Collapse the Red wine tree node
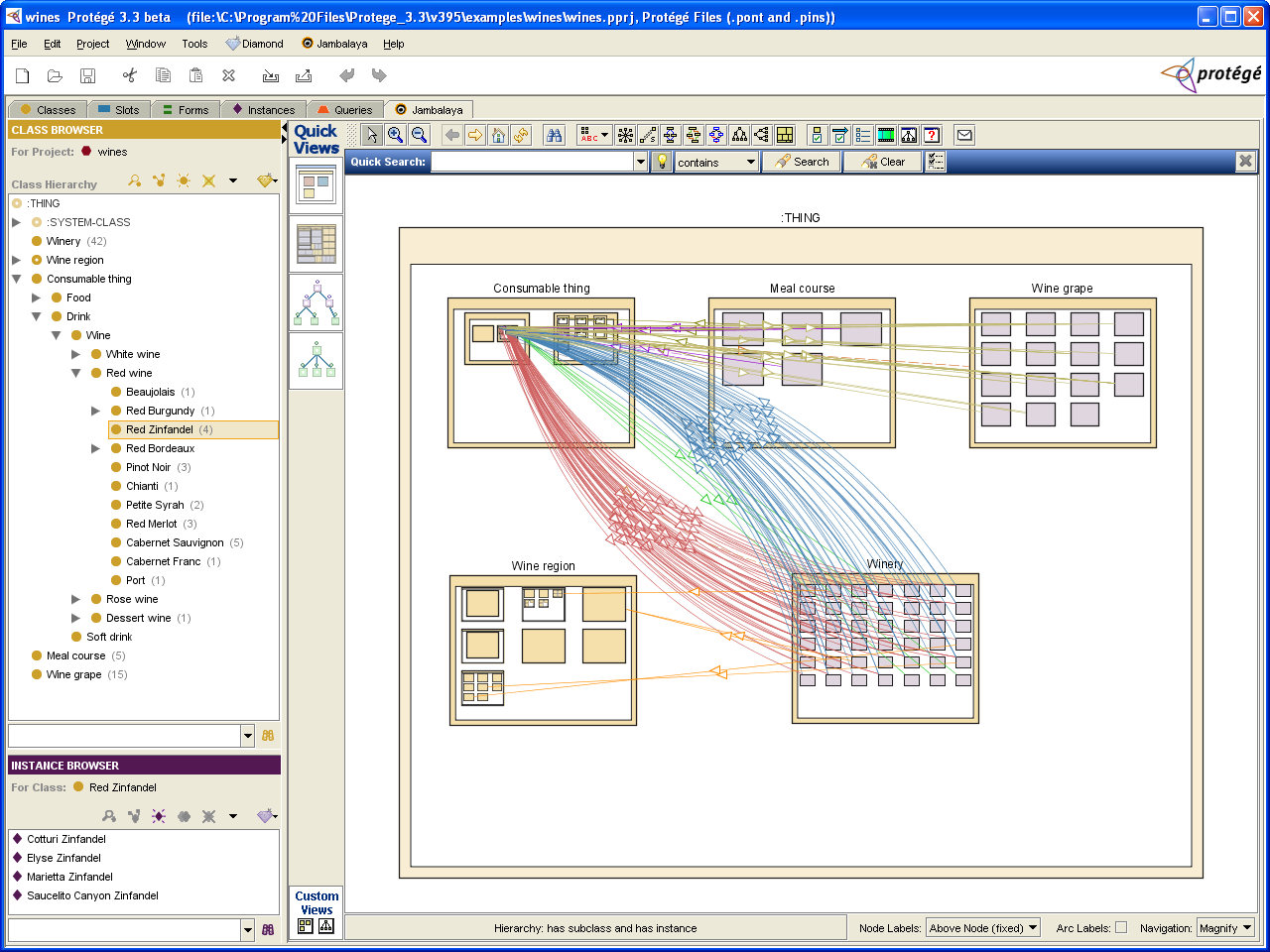Image resolution: width=1270 pixels, height=952 pixels. pyautogui.click(x=76, y=373)
